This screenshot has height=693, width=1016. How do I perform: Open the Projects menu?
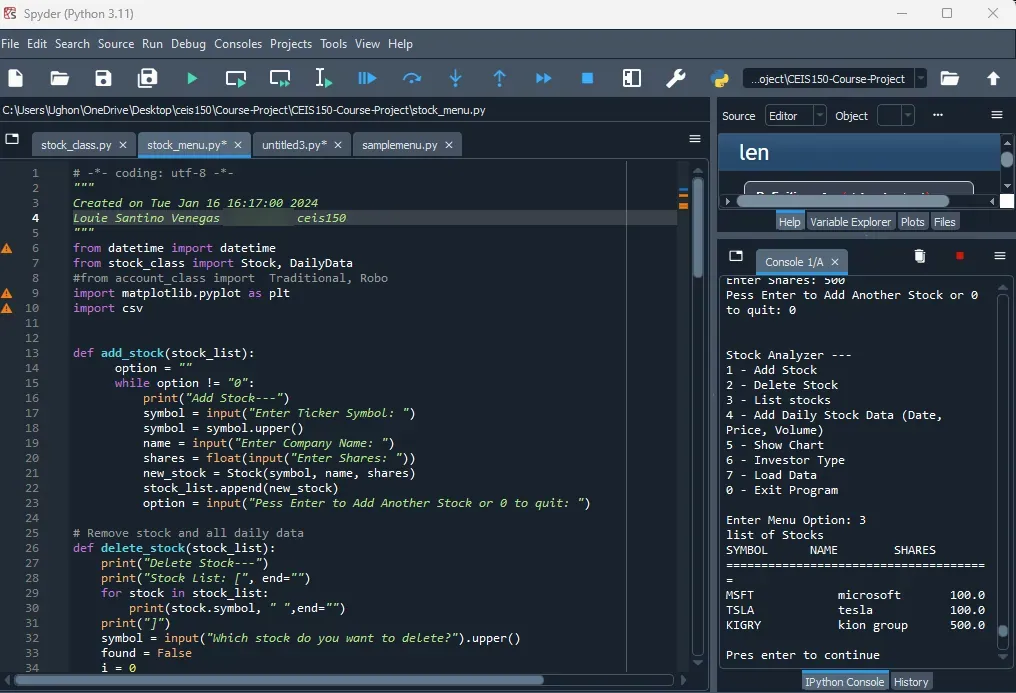click(x=291, y=43)
